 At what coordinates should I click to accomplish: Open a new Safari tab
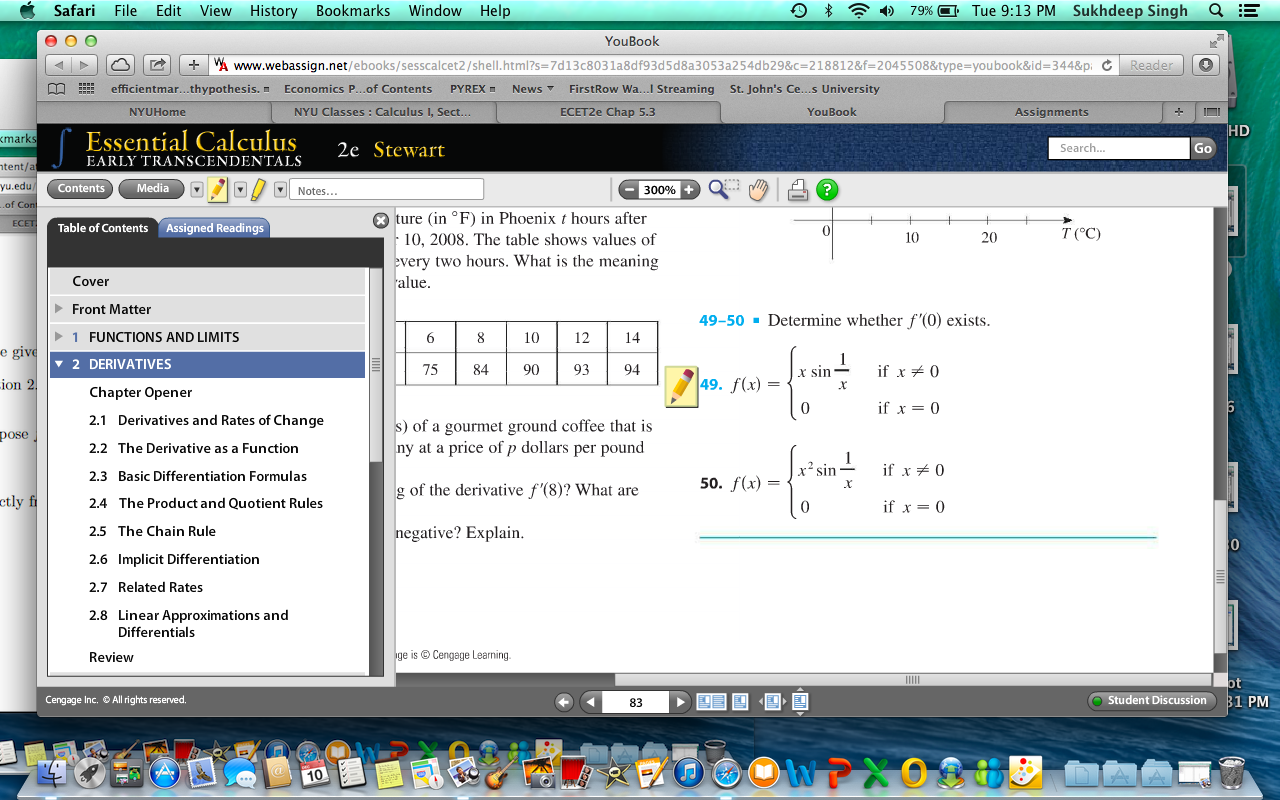coord(1178,112)
